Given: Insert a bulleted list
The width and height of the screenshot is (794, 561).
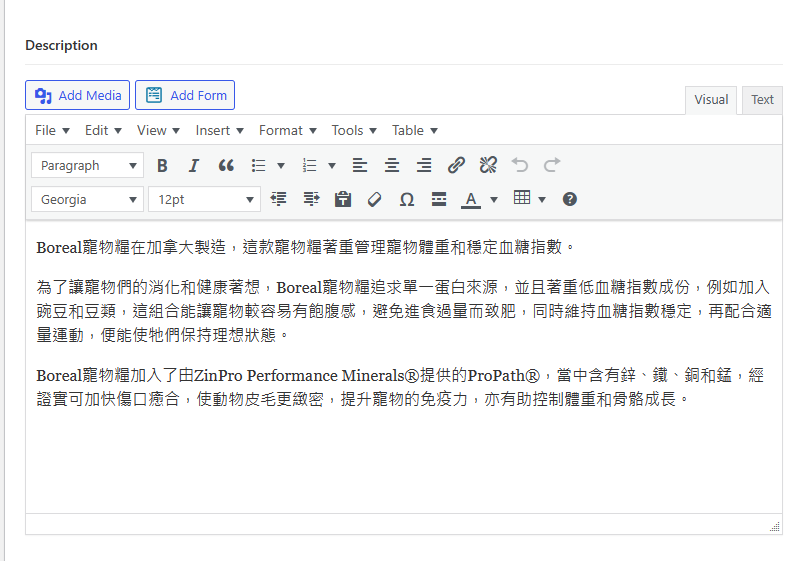Looking at the screenshot, I should (x=259, y=165).
